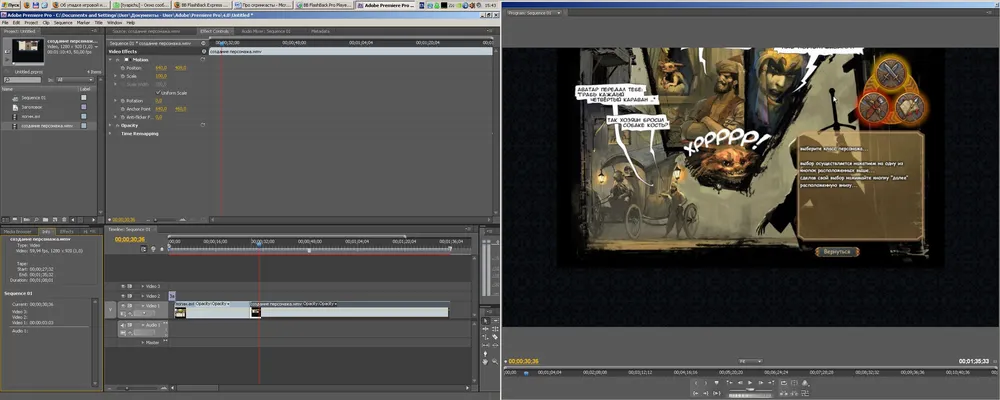Click the Timeline timecode 00;00;30;36

click(131, 239)
